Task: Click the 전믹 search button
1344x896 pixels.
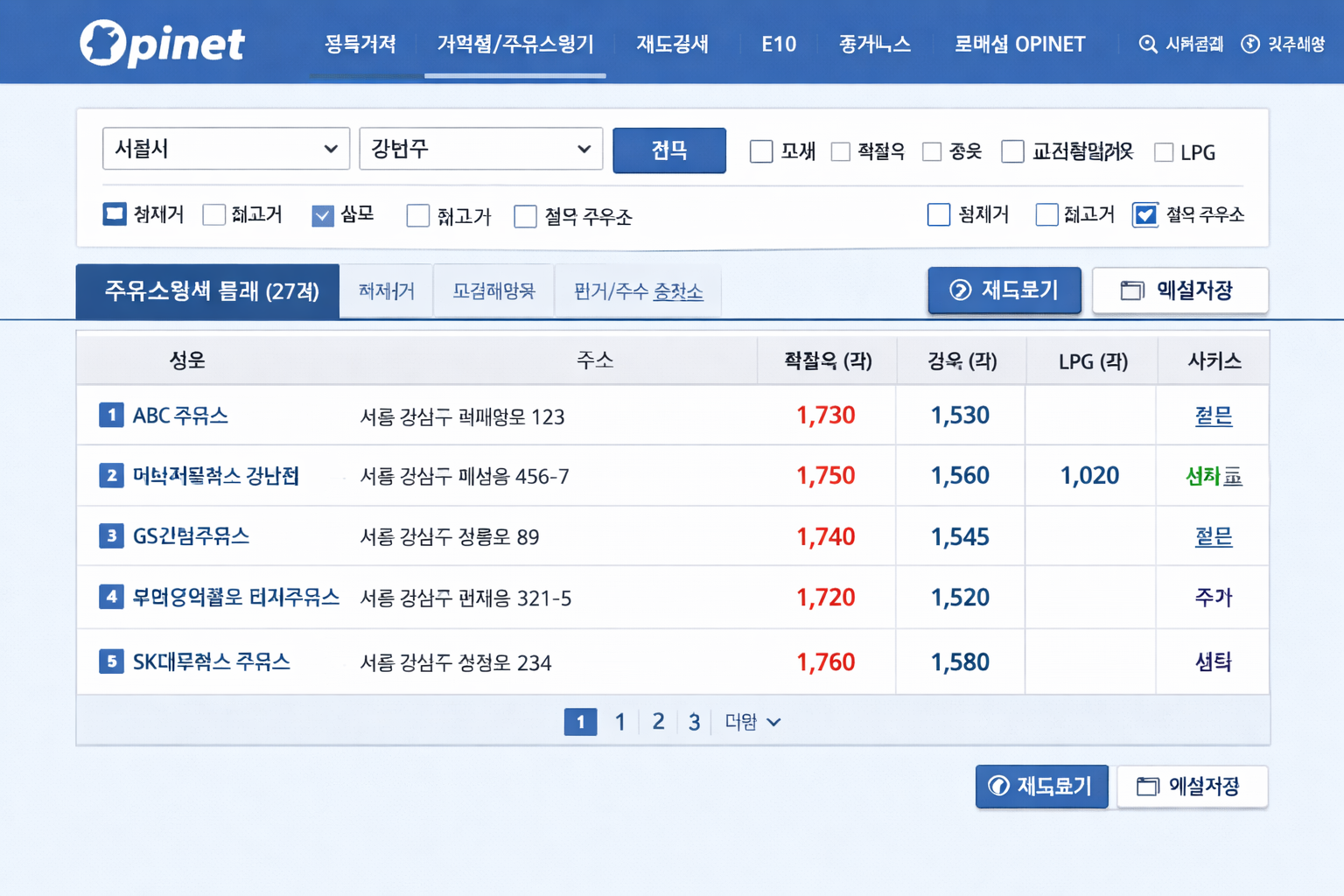Action: [669, 150]
